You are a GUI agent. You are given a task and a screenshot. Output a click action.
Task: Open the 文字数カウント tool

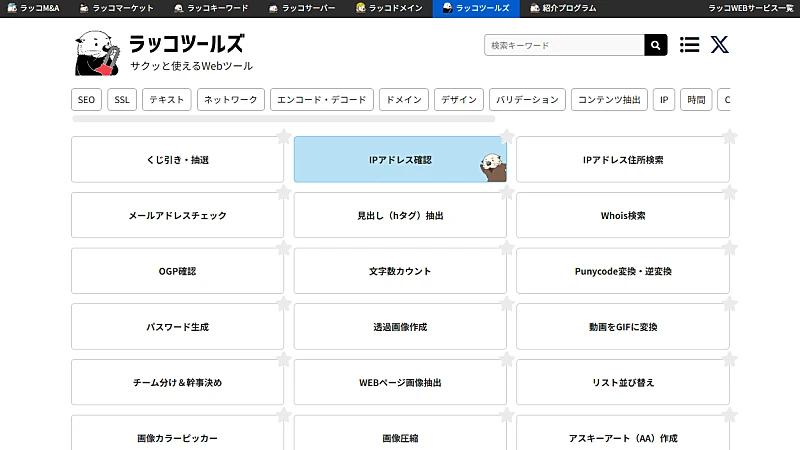tap(400, 270)
